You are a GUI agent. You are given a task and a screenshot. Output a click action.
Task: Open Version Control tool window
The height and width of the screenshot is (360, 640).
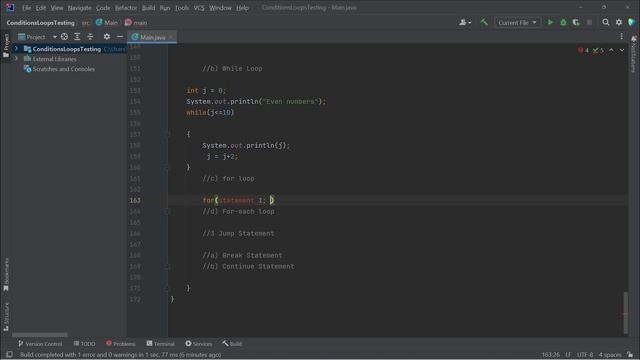click(x=40, y=344)
